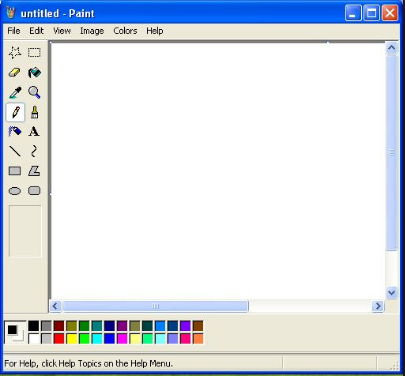Image resolution: width=405 pixels, height=376 pixels.
Task: Click the vertical scrollbar down arrow
Action: pyautogui.click(x=392, y=293)
